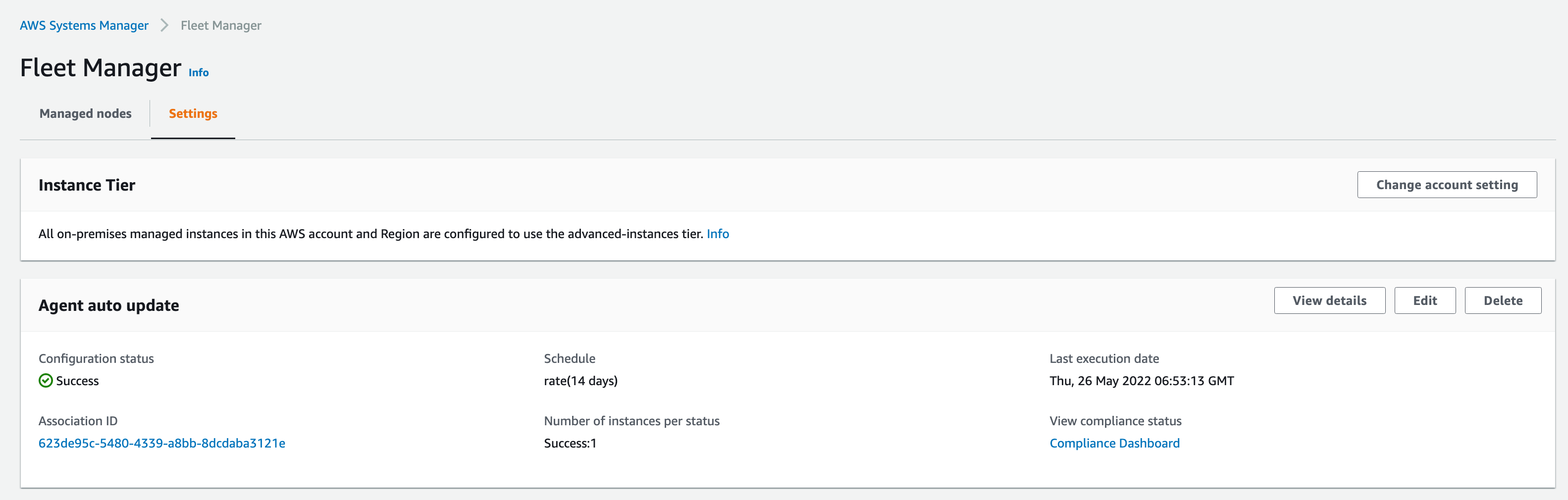This screenshot has height=500, width=1568.
Task: Click the rate(14 days) schedule value
Action: pos(581,381)
